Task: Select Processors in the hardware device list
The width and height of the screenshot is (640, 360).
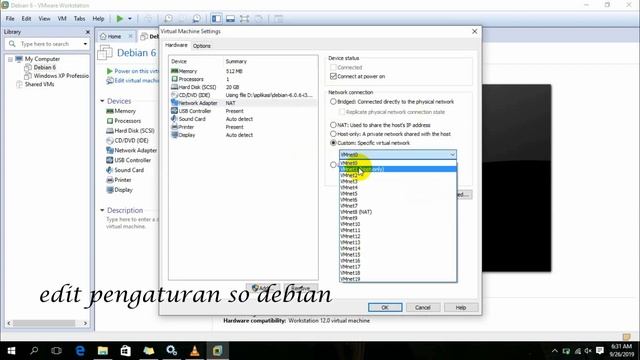Action: pyautogui.click(x=243, y=79)
